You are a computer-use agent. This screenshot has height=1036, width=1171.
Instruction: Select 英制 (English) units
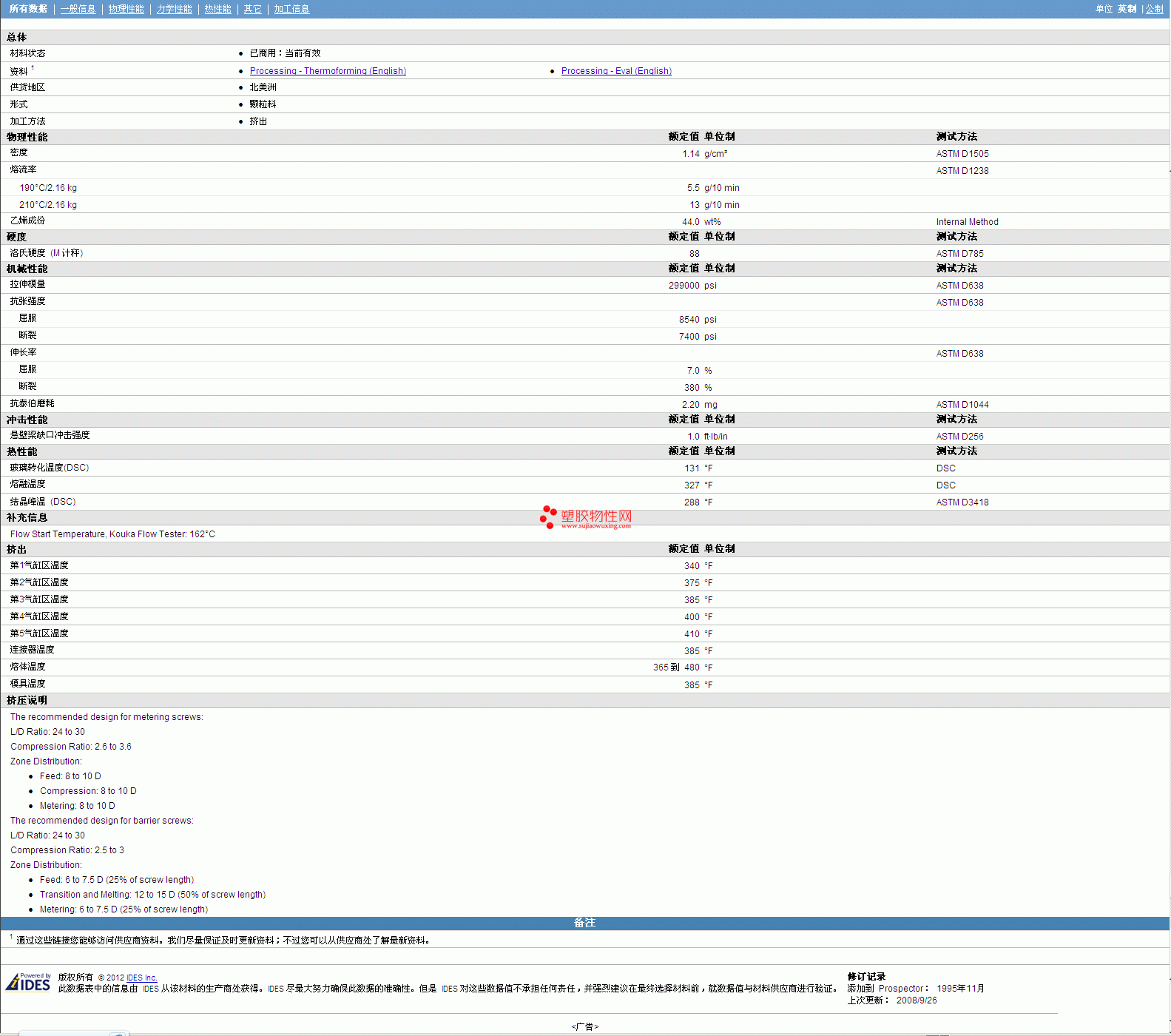click(x=1127, y=9)
